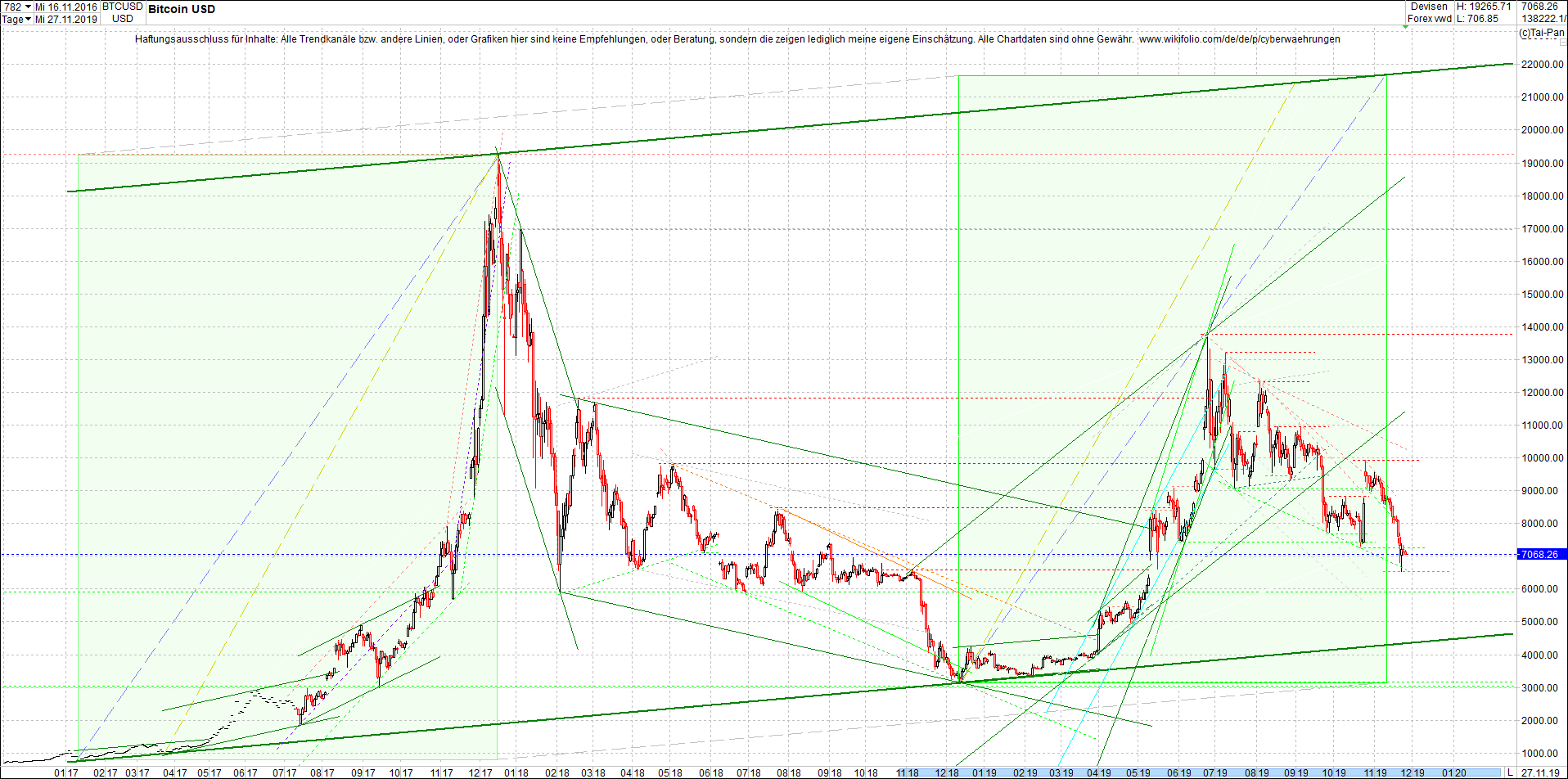Open the wikifolio cyberwaehrungen disclaimer link
This screenshot has height=779, width=1568.
point(1241,39)
